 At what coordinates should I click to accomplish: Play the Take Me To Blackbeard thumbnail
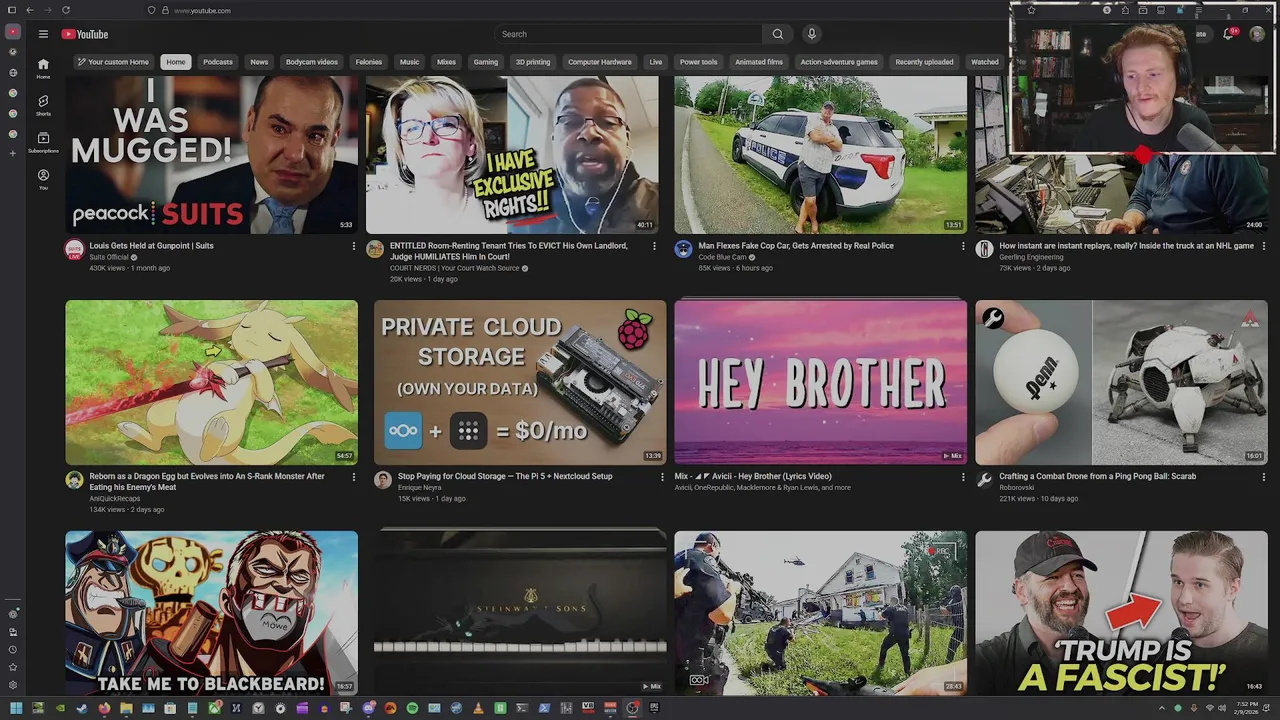coord(211,613)
